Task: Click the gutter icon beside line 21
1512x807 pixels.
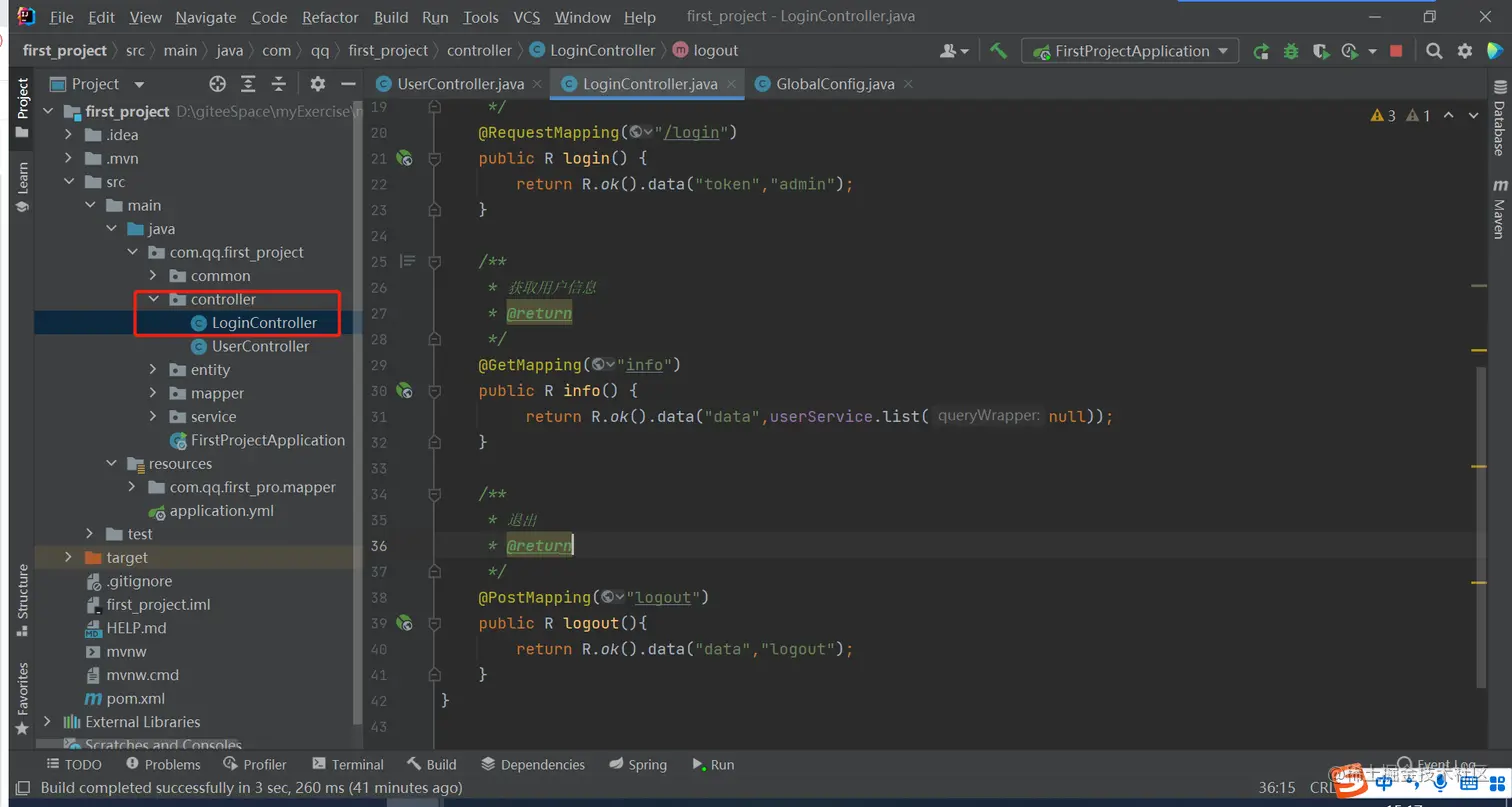Action: point(404,158)
